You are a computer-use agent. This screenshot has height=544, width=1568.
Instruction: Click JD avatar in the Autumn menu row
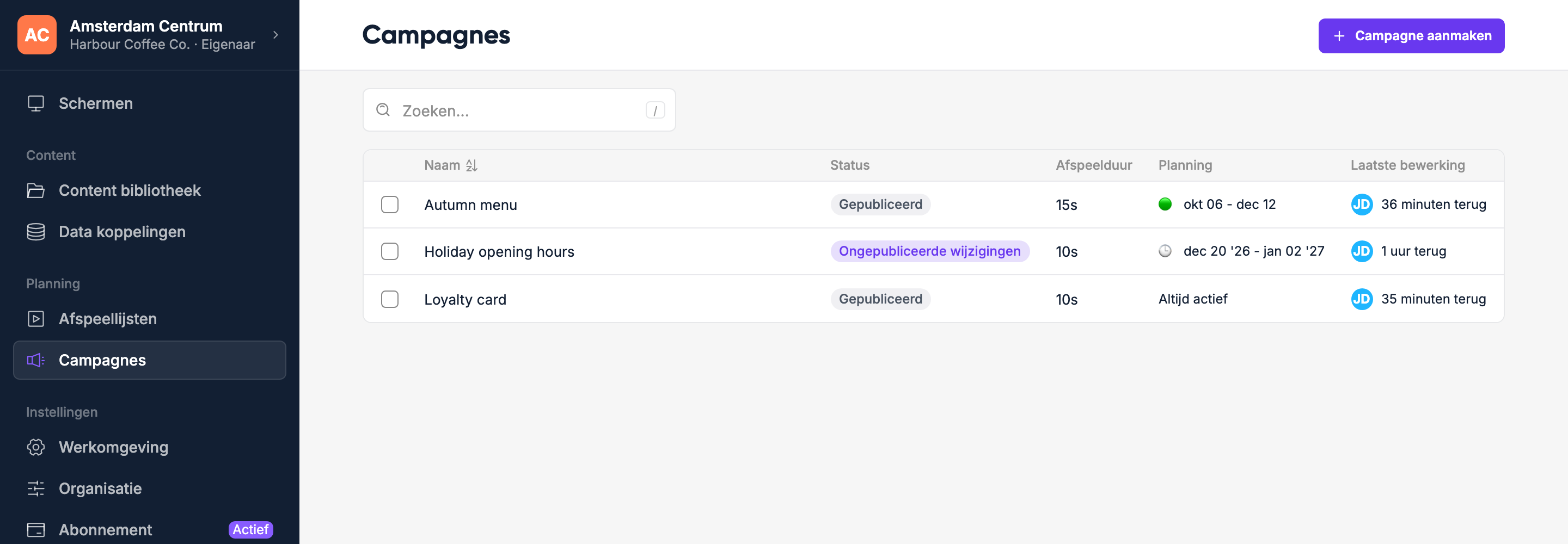[1362, 205]
